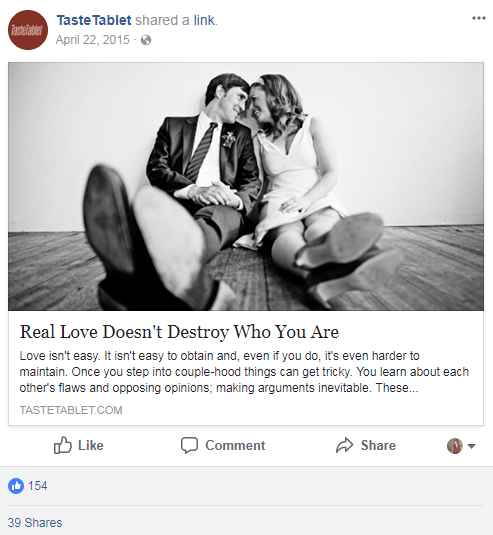This screenshot has width=493, height=535.
Task: Open the couple photo link preview
Action: tap(246, 186)
